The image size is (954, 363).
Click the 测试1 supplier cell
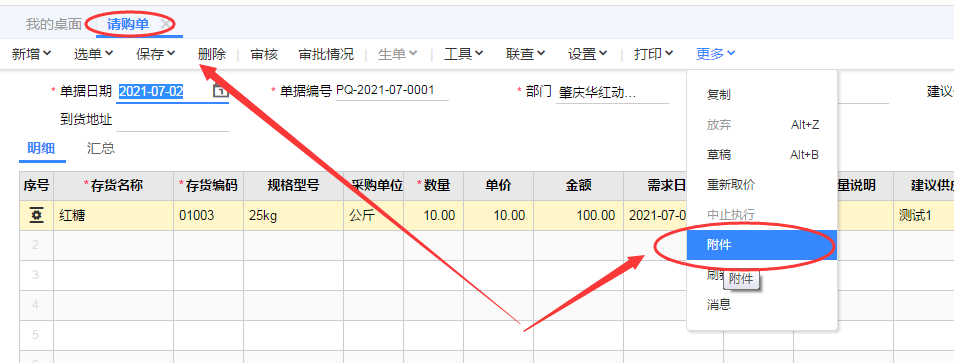(x=924, y=215)
